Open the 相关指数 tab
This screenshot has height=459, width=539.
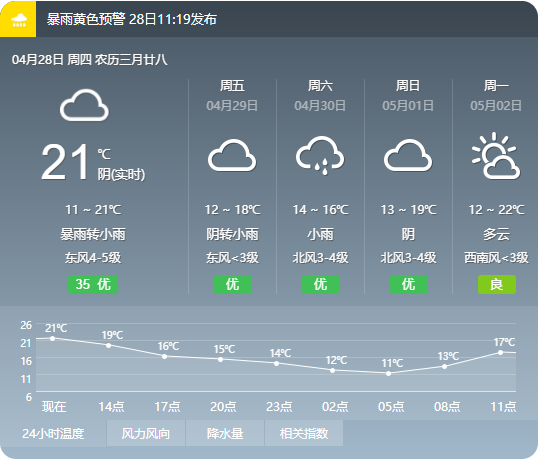tap(304, 433)
